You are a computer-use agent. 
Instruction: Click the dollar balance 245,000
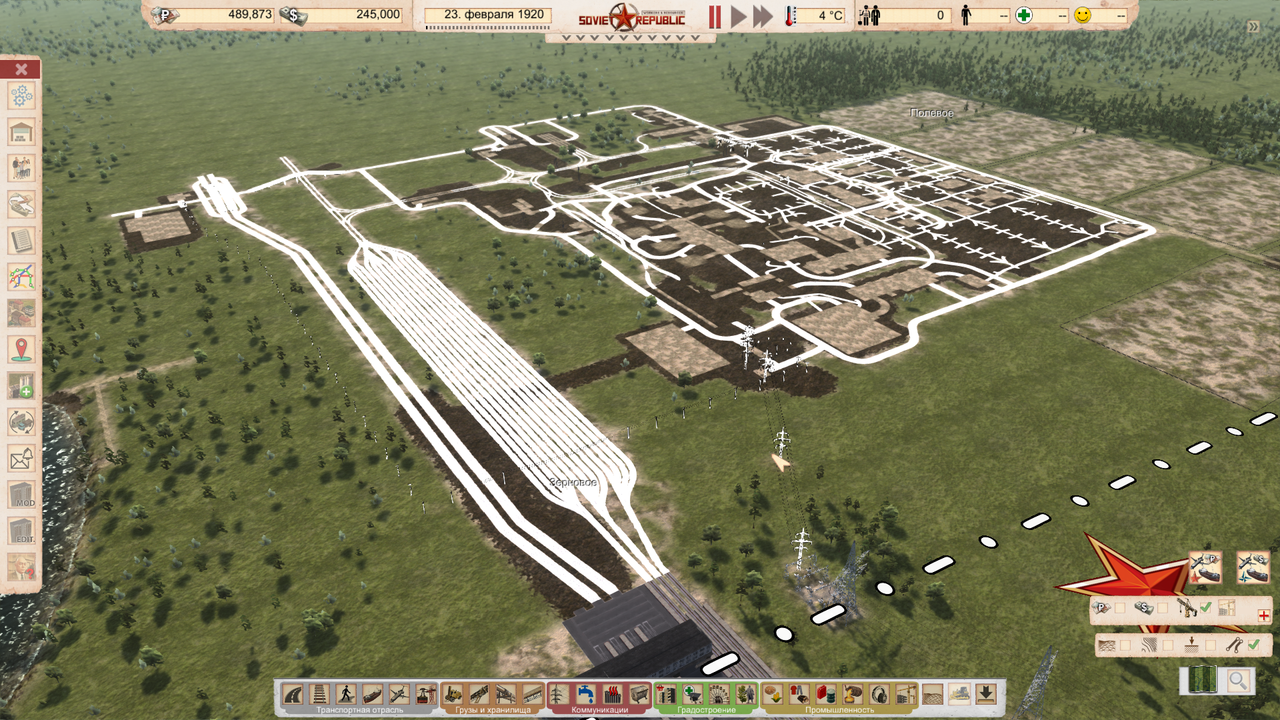342,15
